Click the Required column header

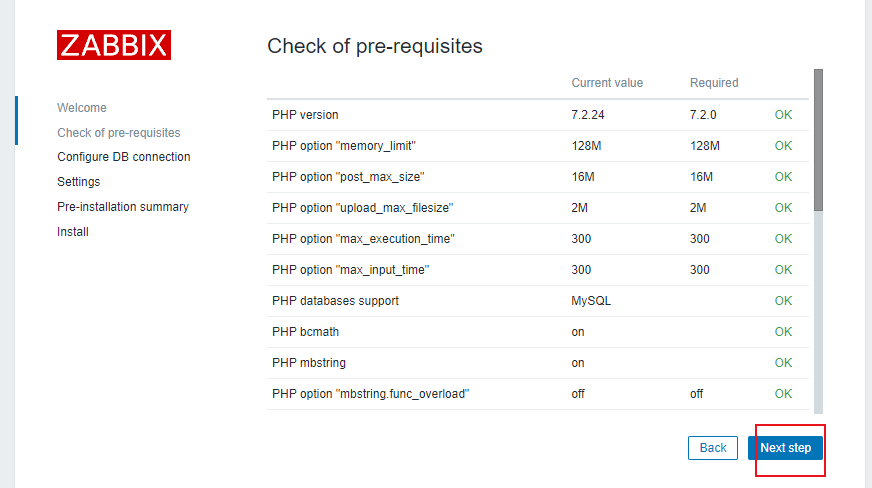pyautogui.click(x=714, y=83)
